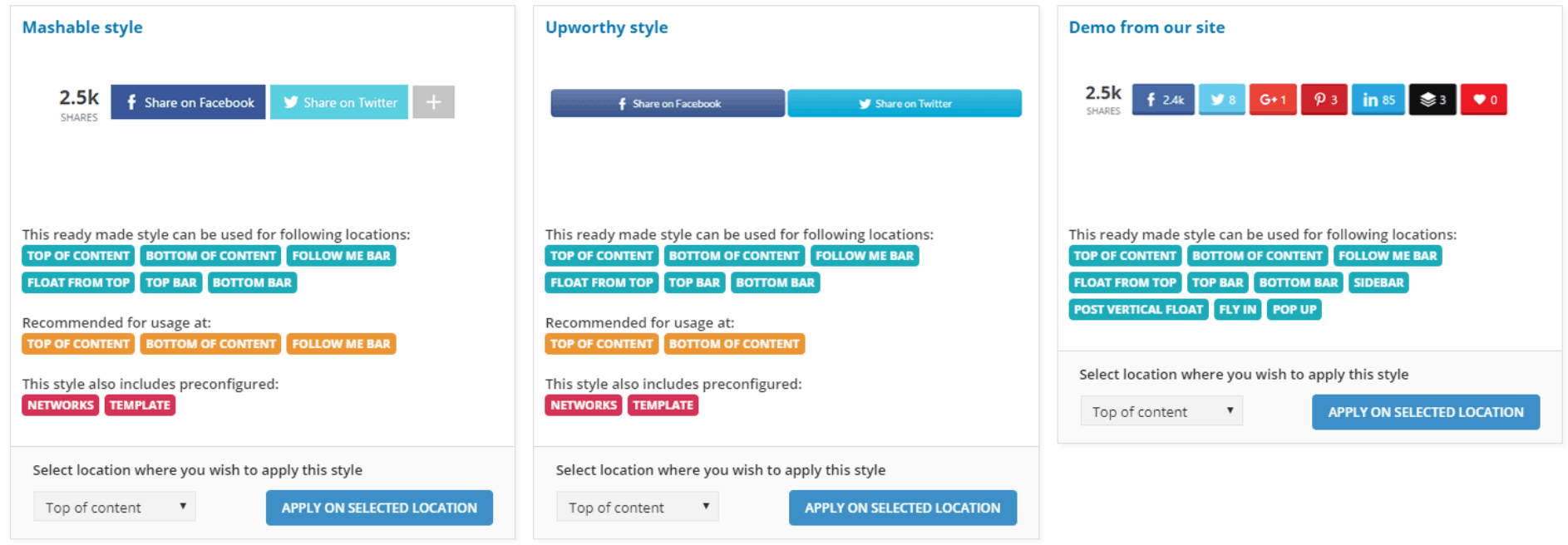Click the TEMPLATE badge under Upworthy style
The width and height of the screenshot is (1568, 545).
663,405
